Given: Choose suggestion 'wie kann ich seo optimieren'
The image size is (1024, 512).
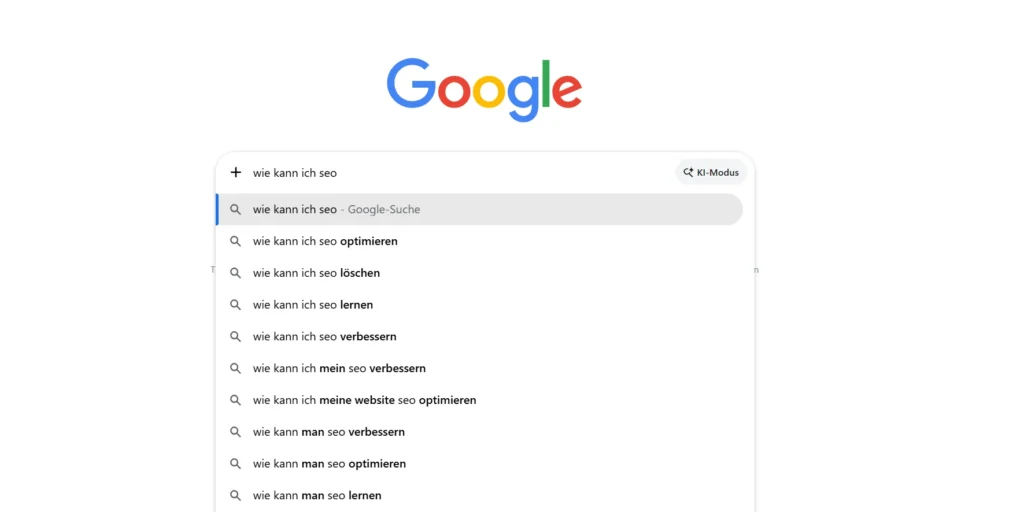Looking at the screenshot, I should (x=325, y=241).
